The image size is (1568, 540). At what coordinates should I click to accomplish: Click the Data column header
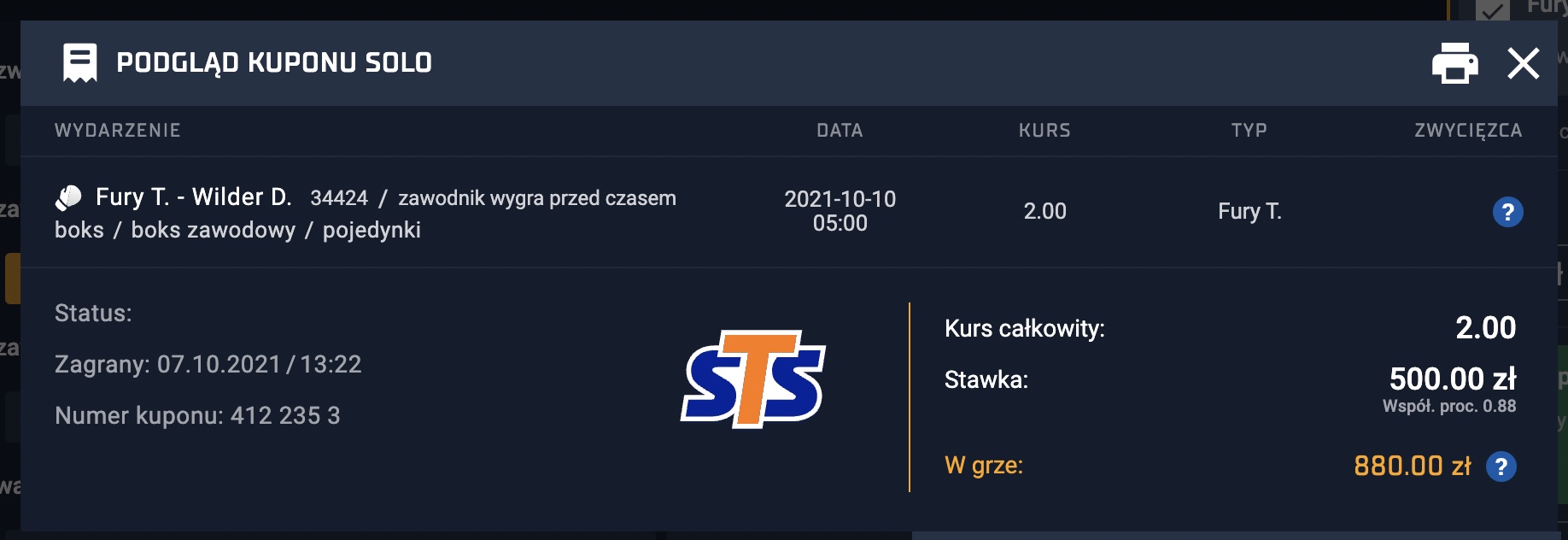click(840, 131)
